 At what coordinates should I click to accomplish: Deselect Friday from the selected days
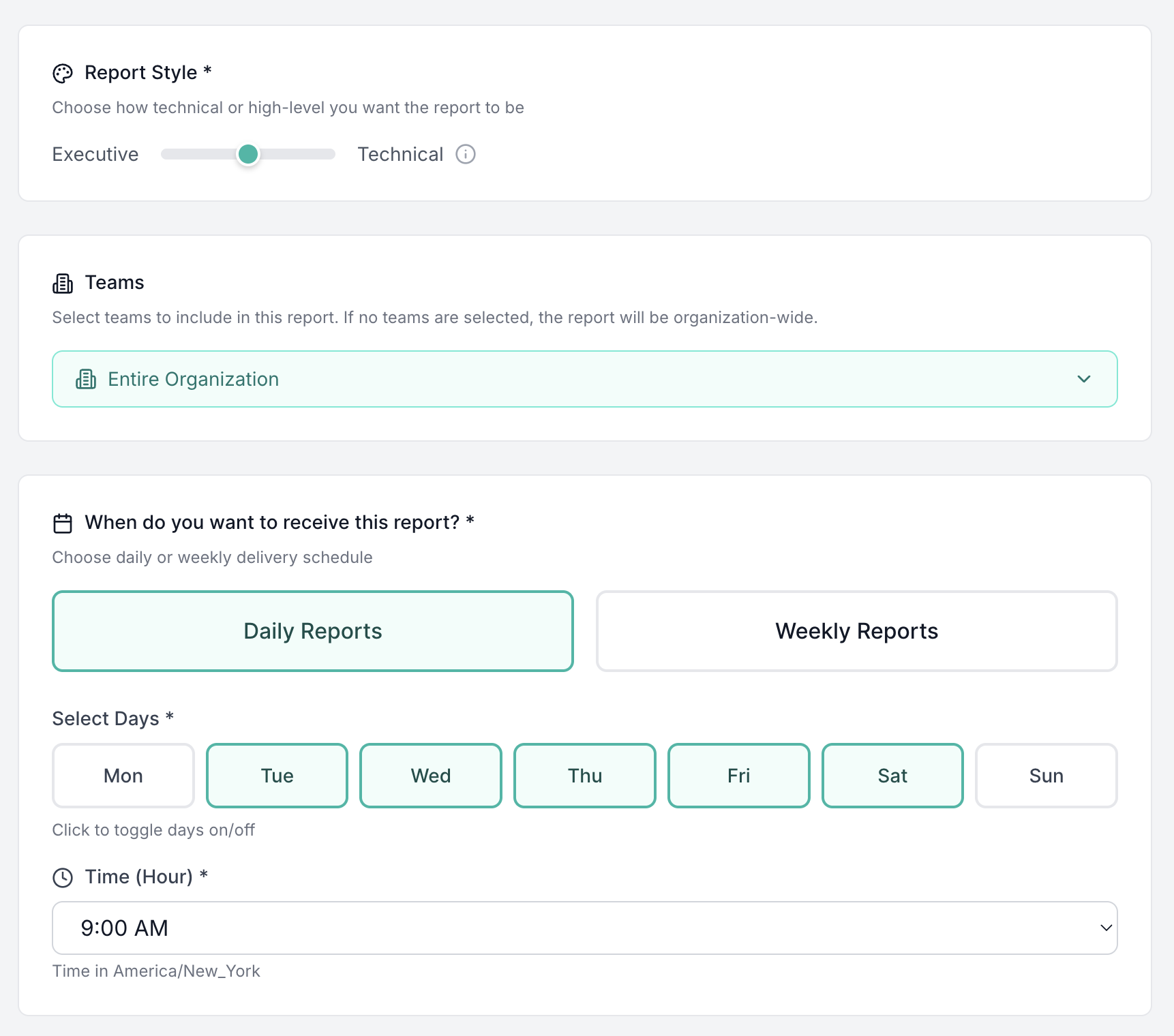point(738,776)
